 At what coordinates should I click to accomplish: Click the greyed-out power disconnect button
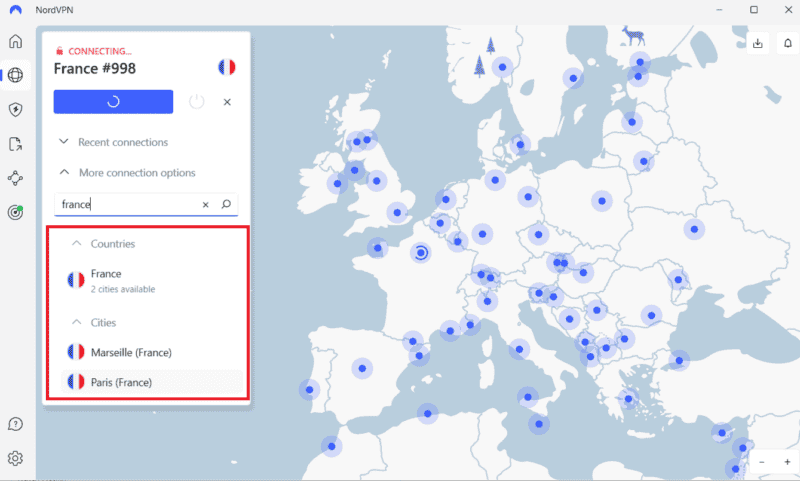pos(196,102)
